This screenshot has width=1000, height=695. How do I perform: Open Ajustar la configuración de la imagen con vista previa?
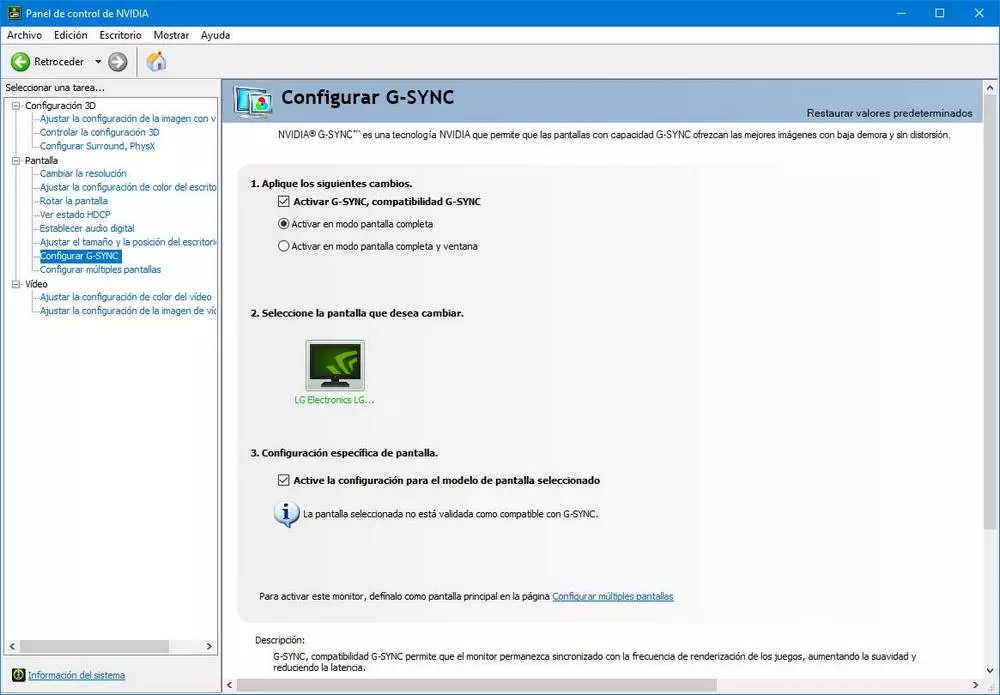(128, 119)
